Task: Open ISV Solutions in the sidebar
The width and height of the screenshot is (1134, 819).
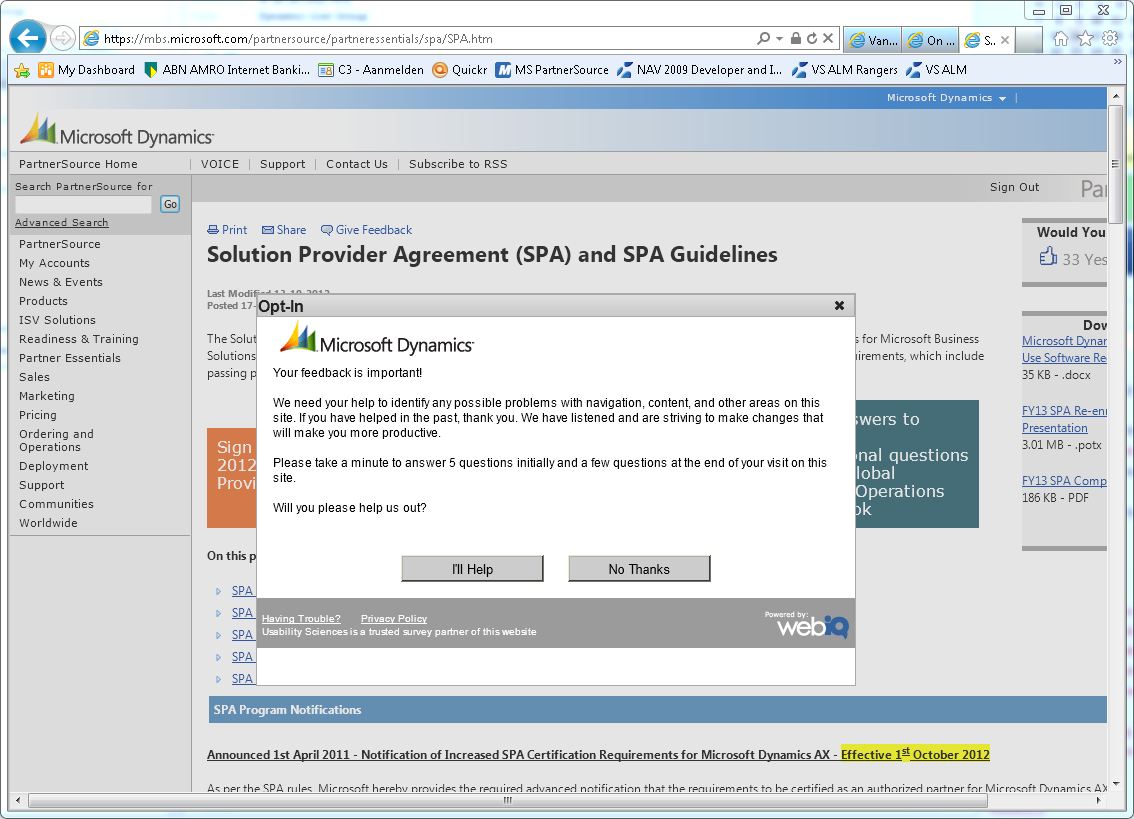Action: (57, 320)
